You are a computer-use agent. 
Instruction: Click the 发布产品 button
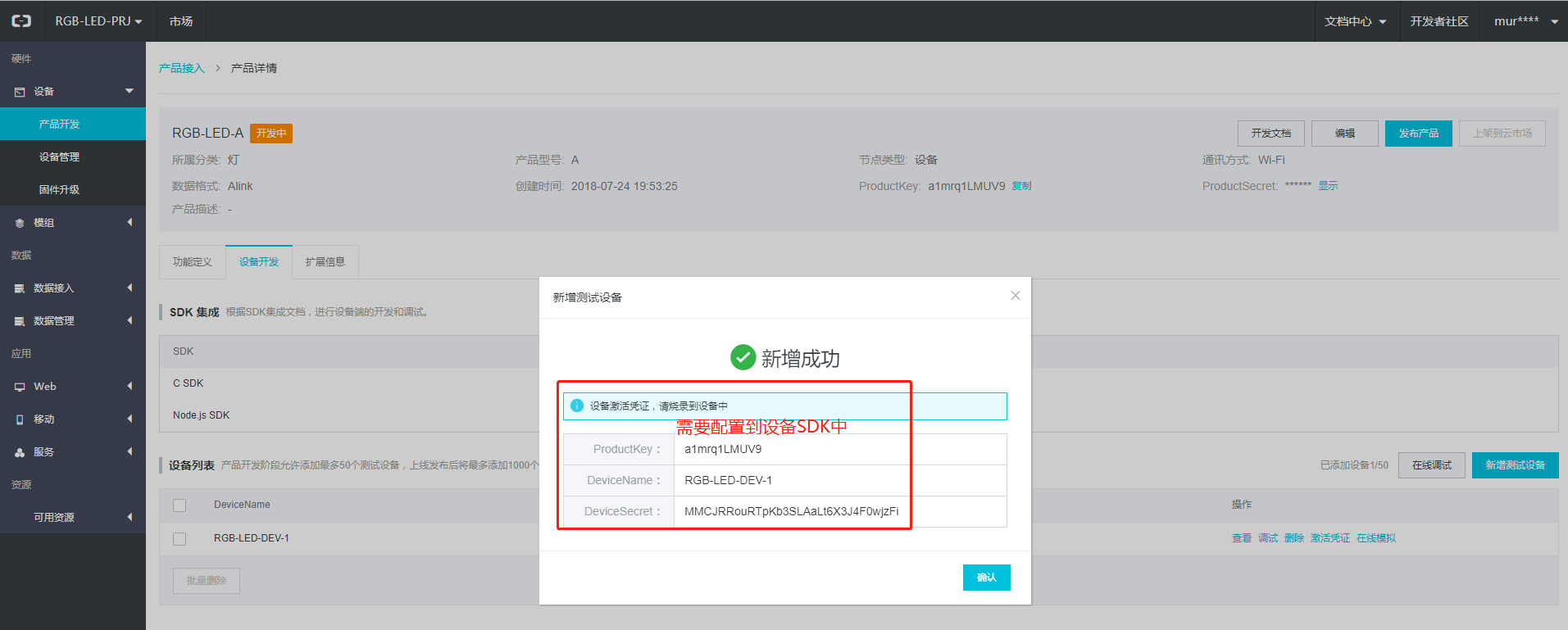point(1418,134)
